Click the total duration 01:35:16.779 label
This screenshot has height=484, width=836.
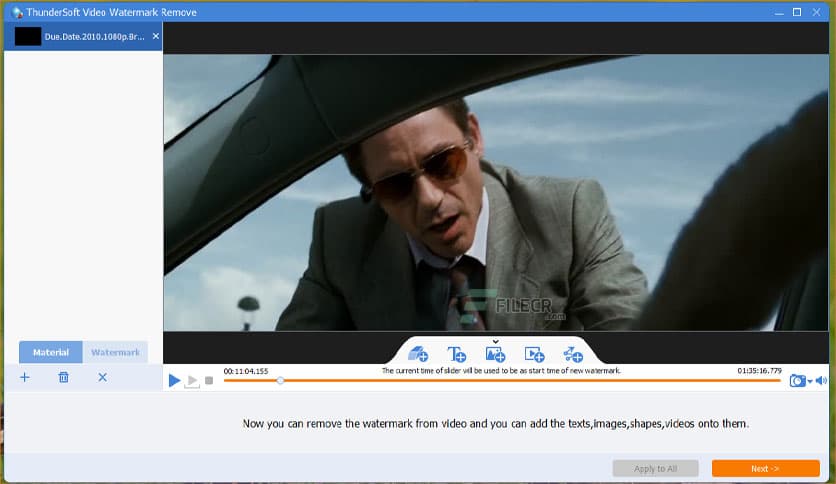click(x=759, y=370)
